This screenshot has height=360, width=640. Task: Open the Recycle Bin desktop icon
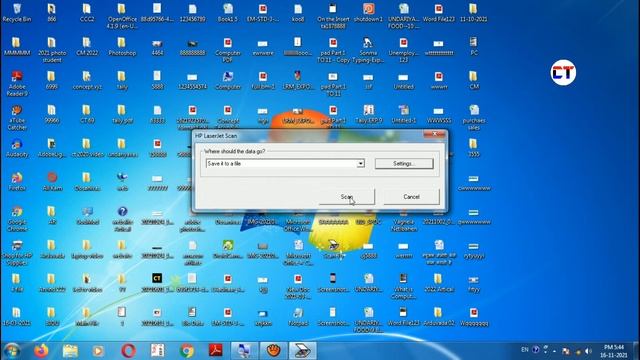click(17, 12)
